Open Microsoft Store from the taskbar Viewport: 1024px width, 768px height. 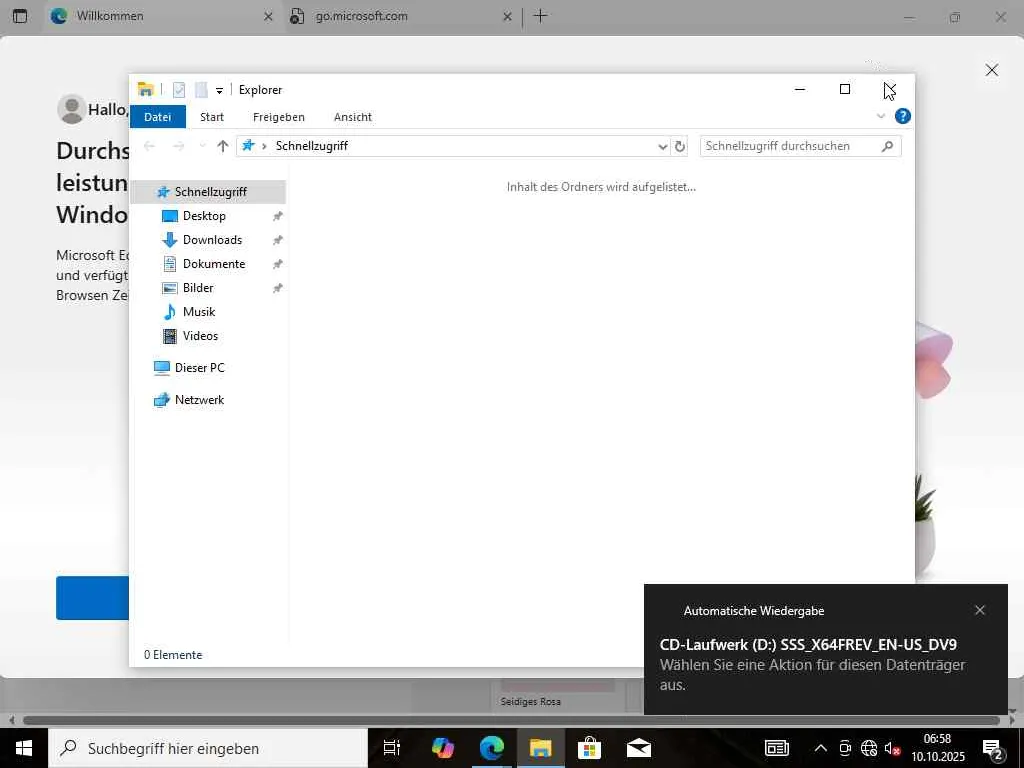tap(589, 748)
